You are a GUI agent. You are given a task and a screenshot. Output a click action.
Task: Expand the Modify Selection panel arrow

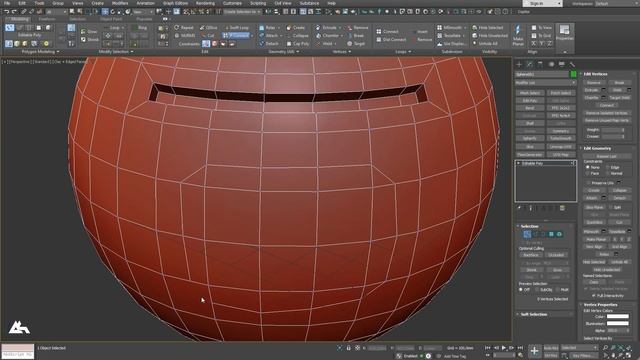point(132,52)
